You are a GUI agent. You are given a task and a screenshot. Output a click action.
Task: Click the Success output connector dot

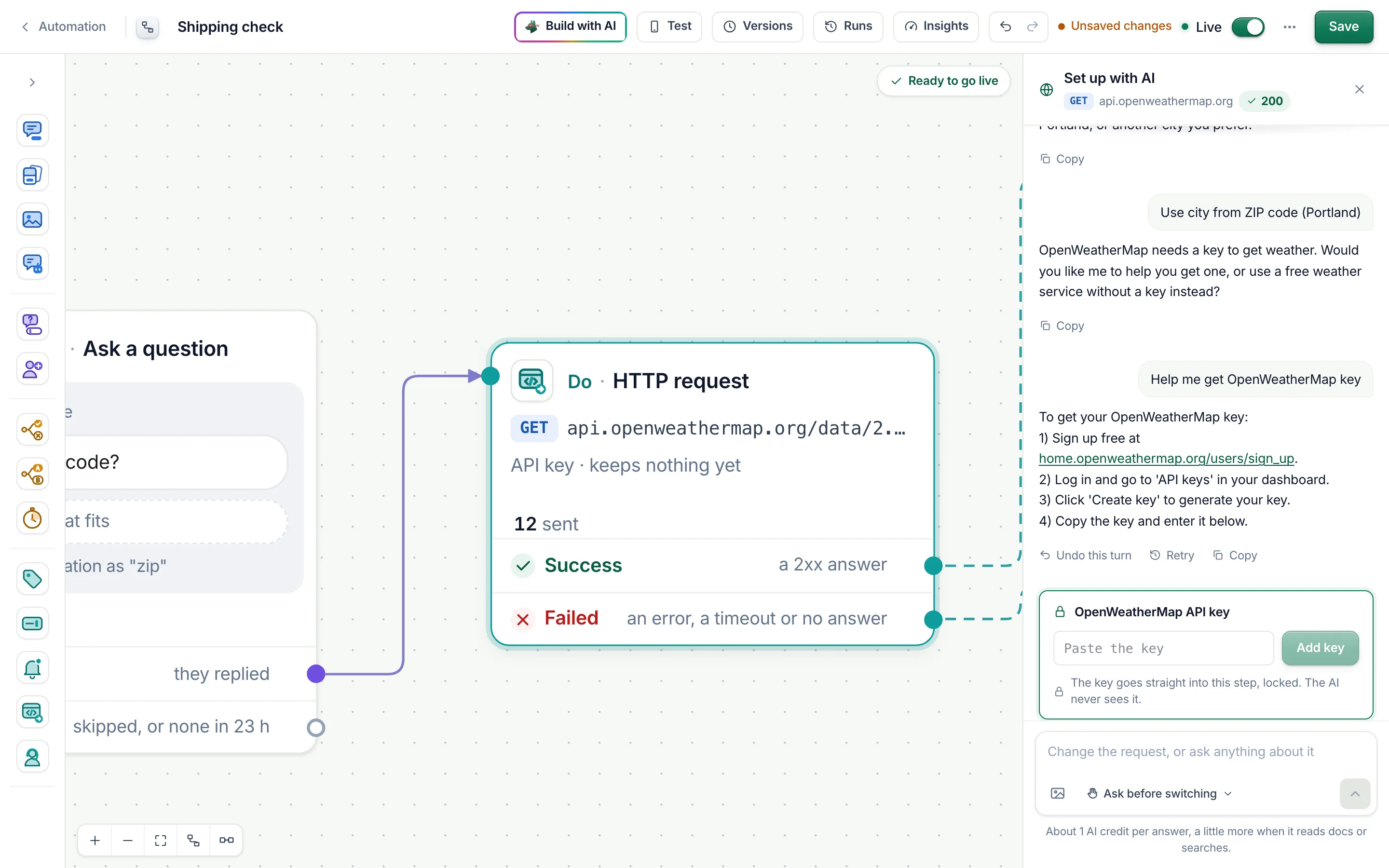933,566
